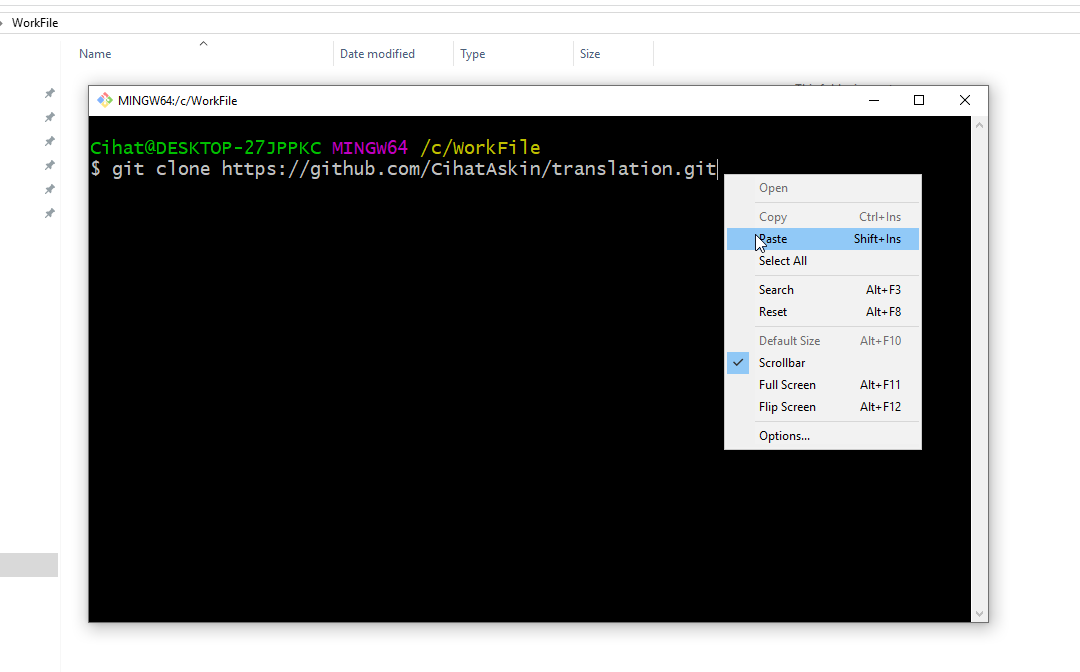
Task: Choose Paste from the context menu
Action: 822,239
